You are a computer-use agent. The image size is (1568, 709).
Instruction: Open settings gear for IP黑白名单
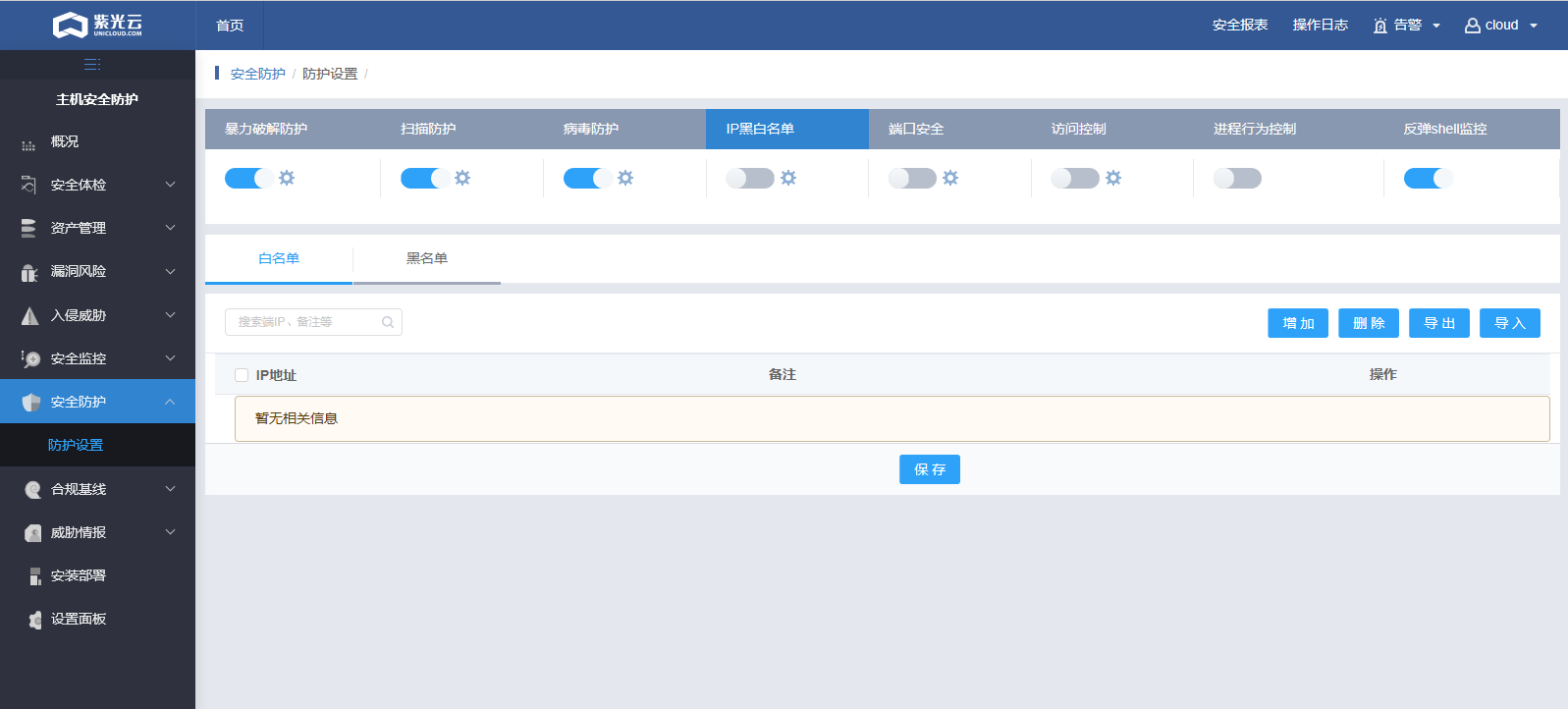(x=788, y=178)
